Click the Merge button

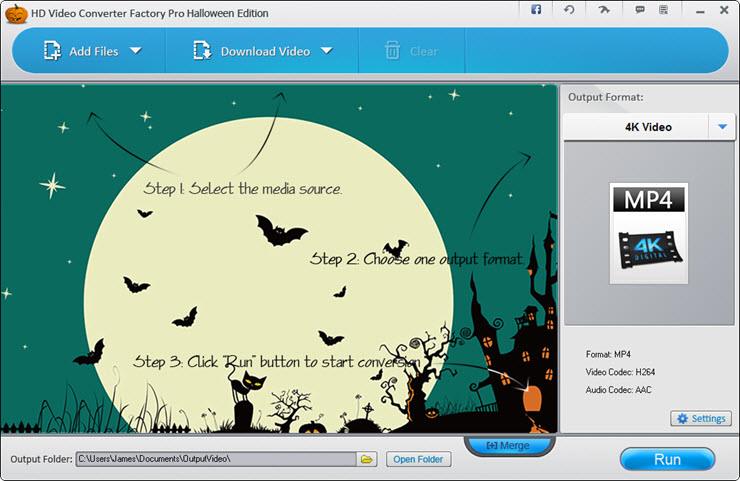pos(508,445)
